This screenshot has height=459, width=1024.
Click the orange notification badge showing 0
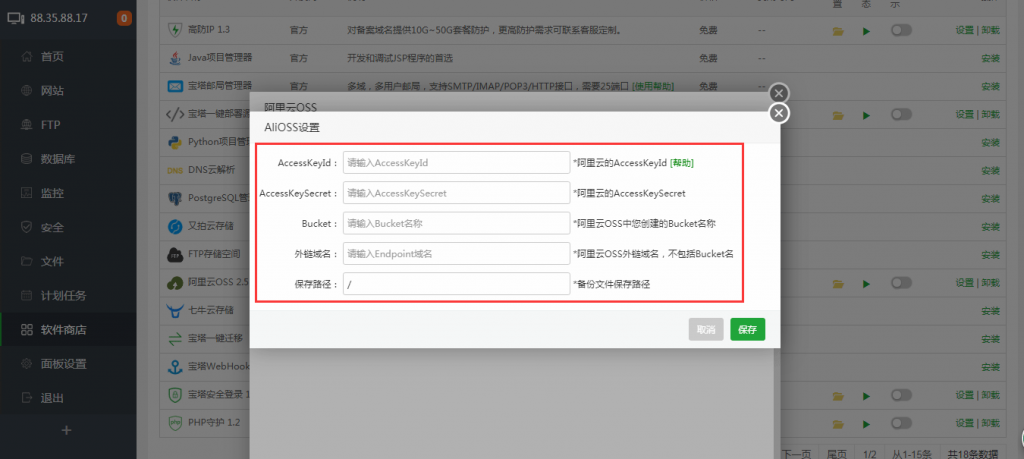click(124, 18)
